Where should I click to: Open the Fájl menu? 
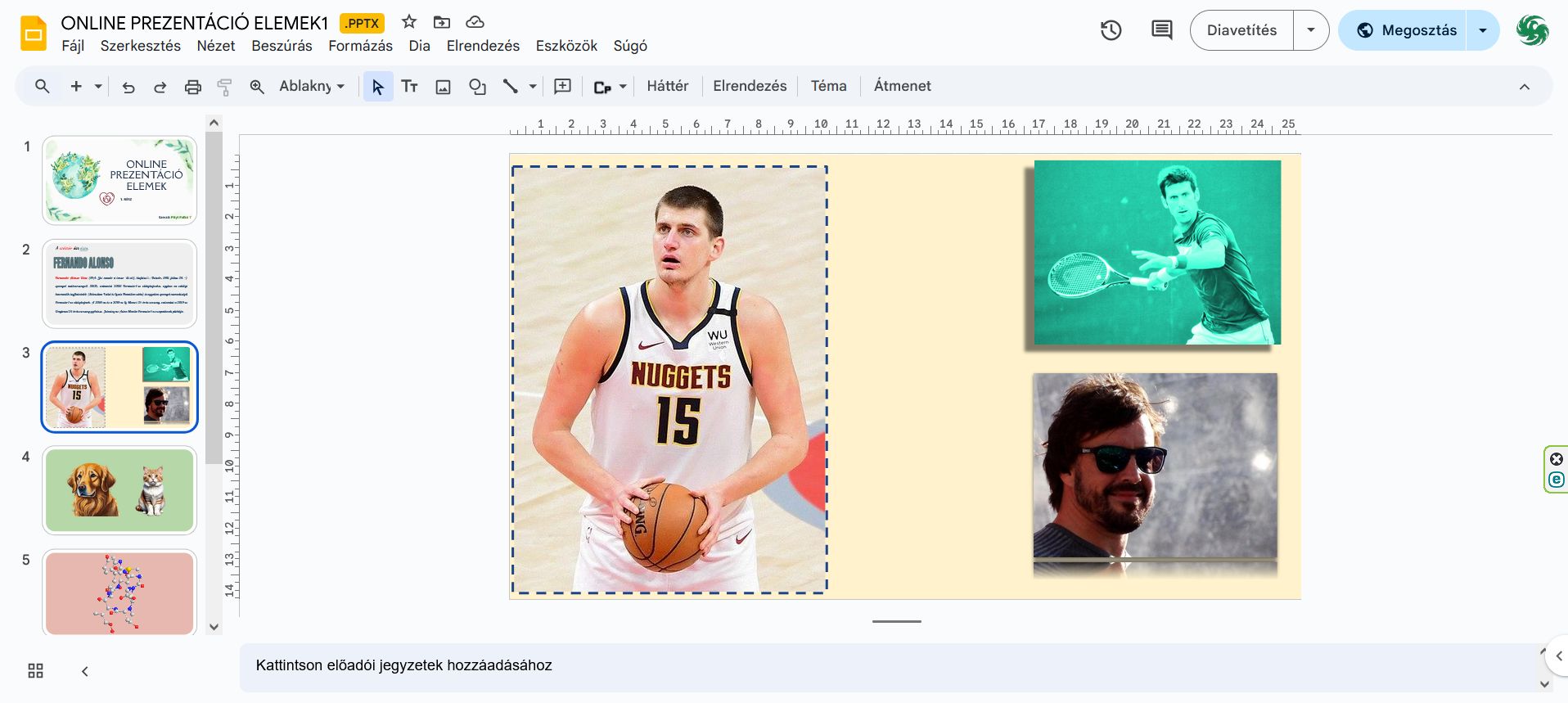click(x=73, y=46)
